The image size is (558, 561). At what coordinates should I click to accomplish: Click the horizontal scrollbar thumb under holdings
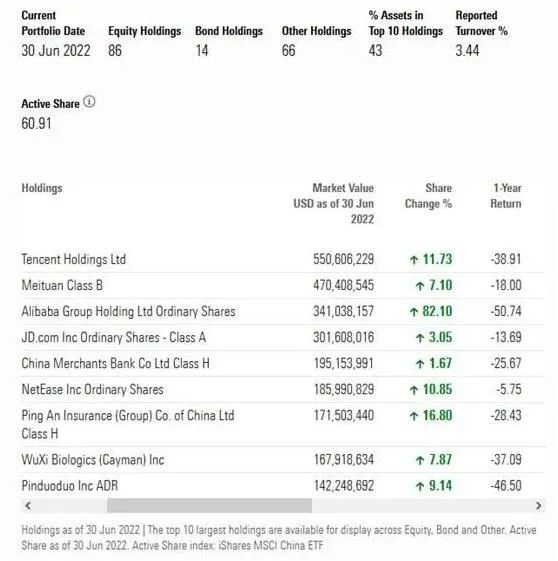coord(210,506)
